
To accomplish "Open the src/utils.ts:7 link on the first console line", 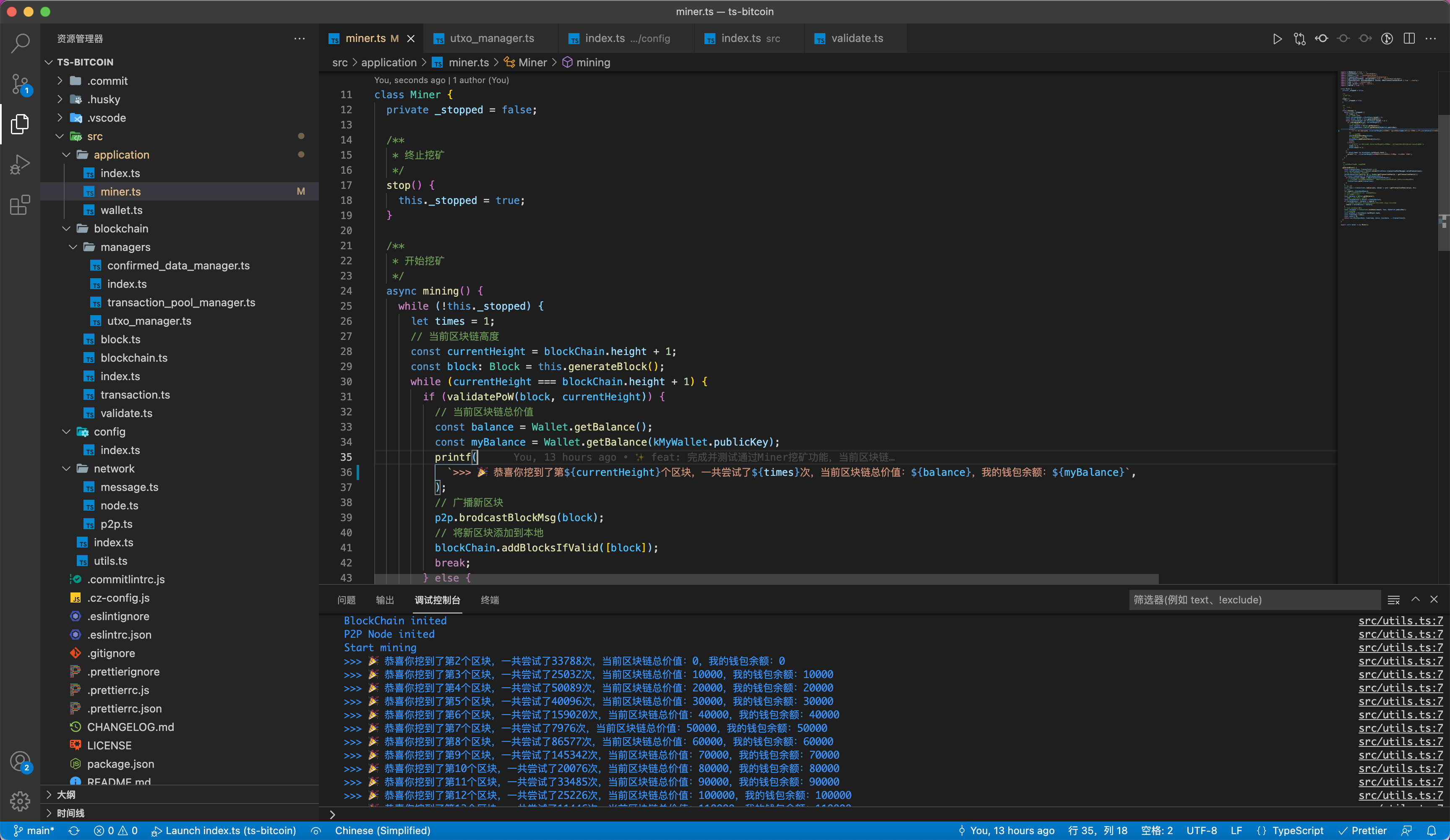I will 1400,621.
